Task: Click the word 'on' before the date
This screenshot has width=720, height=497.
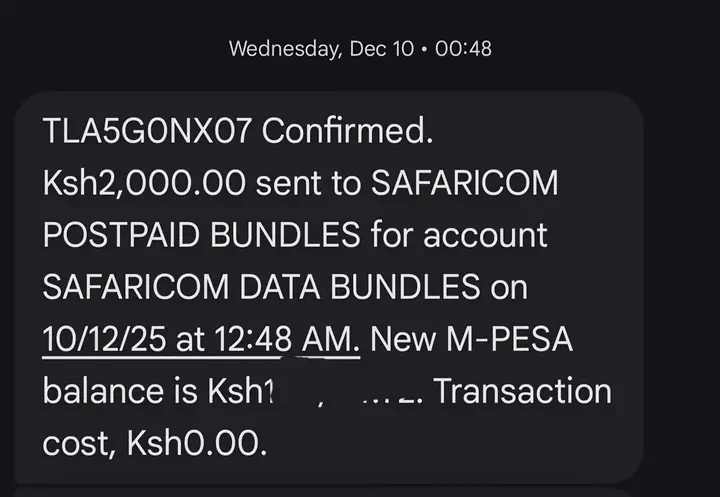Action: click(x=508, y=287)
